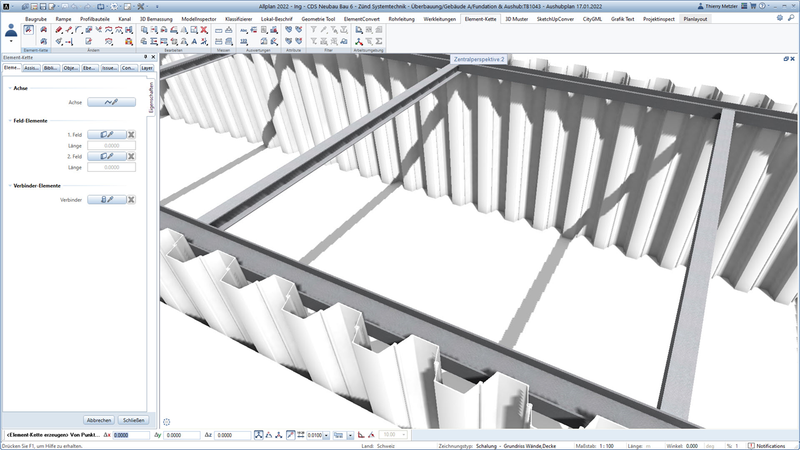800x450 pixels.
Task: Collapse the Achse section
Action: [x=9, y=88]
